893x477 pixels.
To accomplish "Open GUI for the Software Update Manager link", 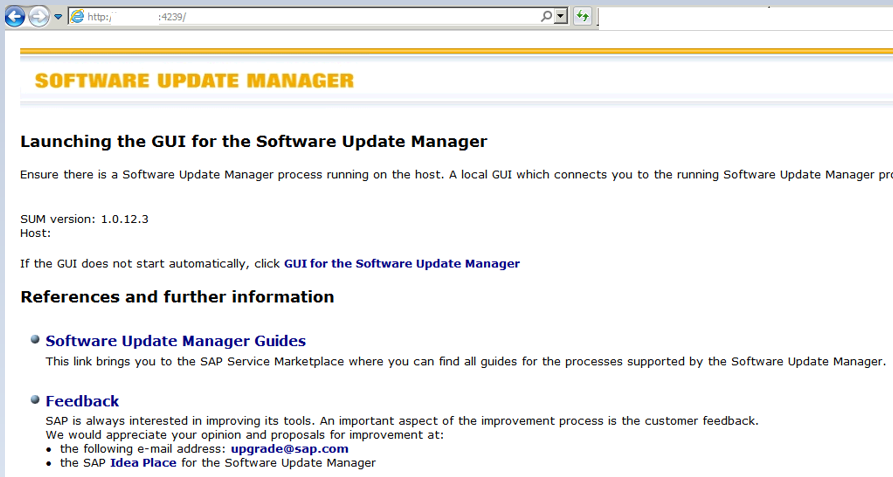I will click(x=402, y=264).
